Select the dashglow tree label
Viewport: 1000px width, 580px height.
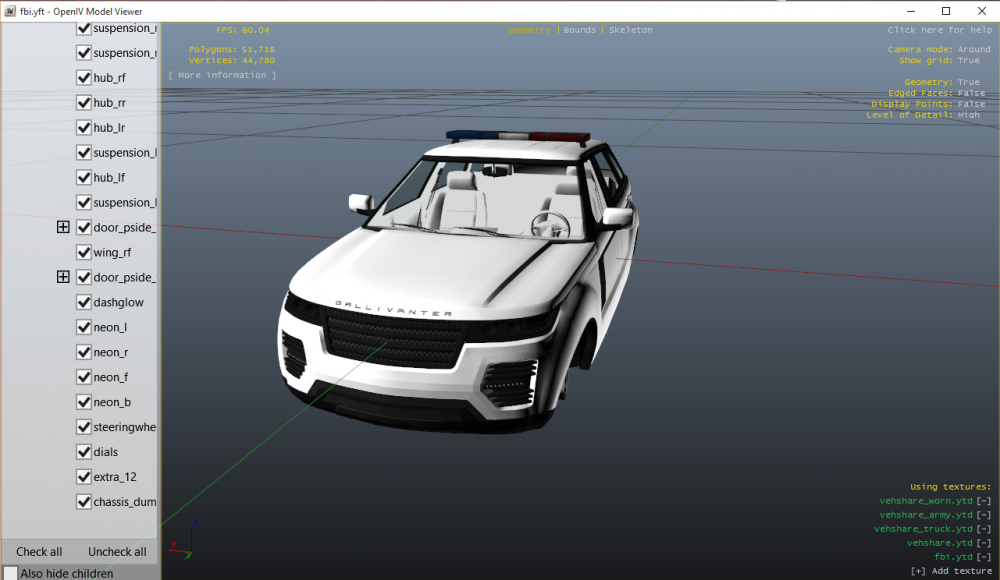118,302
